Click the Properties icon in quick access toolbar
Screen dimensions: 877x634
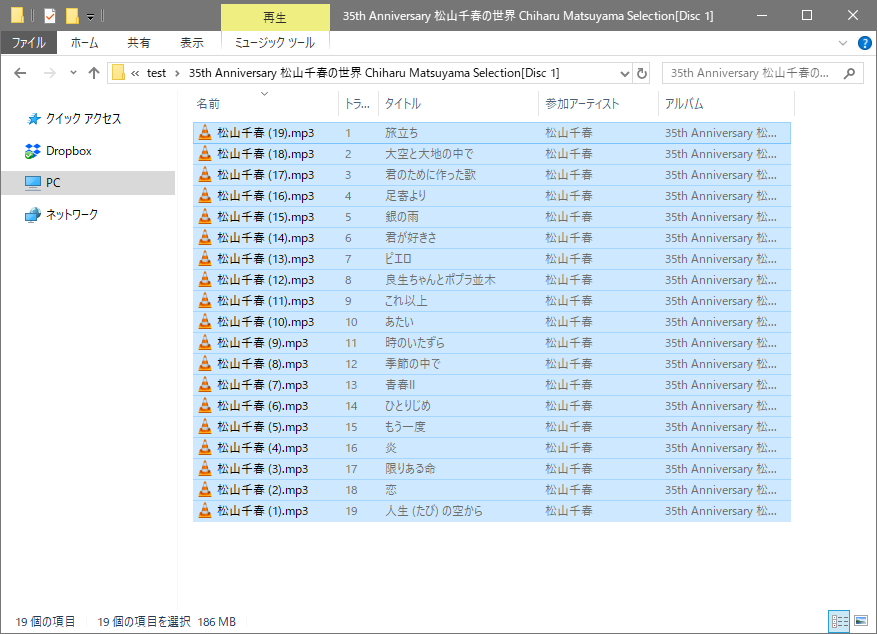pyautogui.click(x=49, y=16)
